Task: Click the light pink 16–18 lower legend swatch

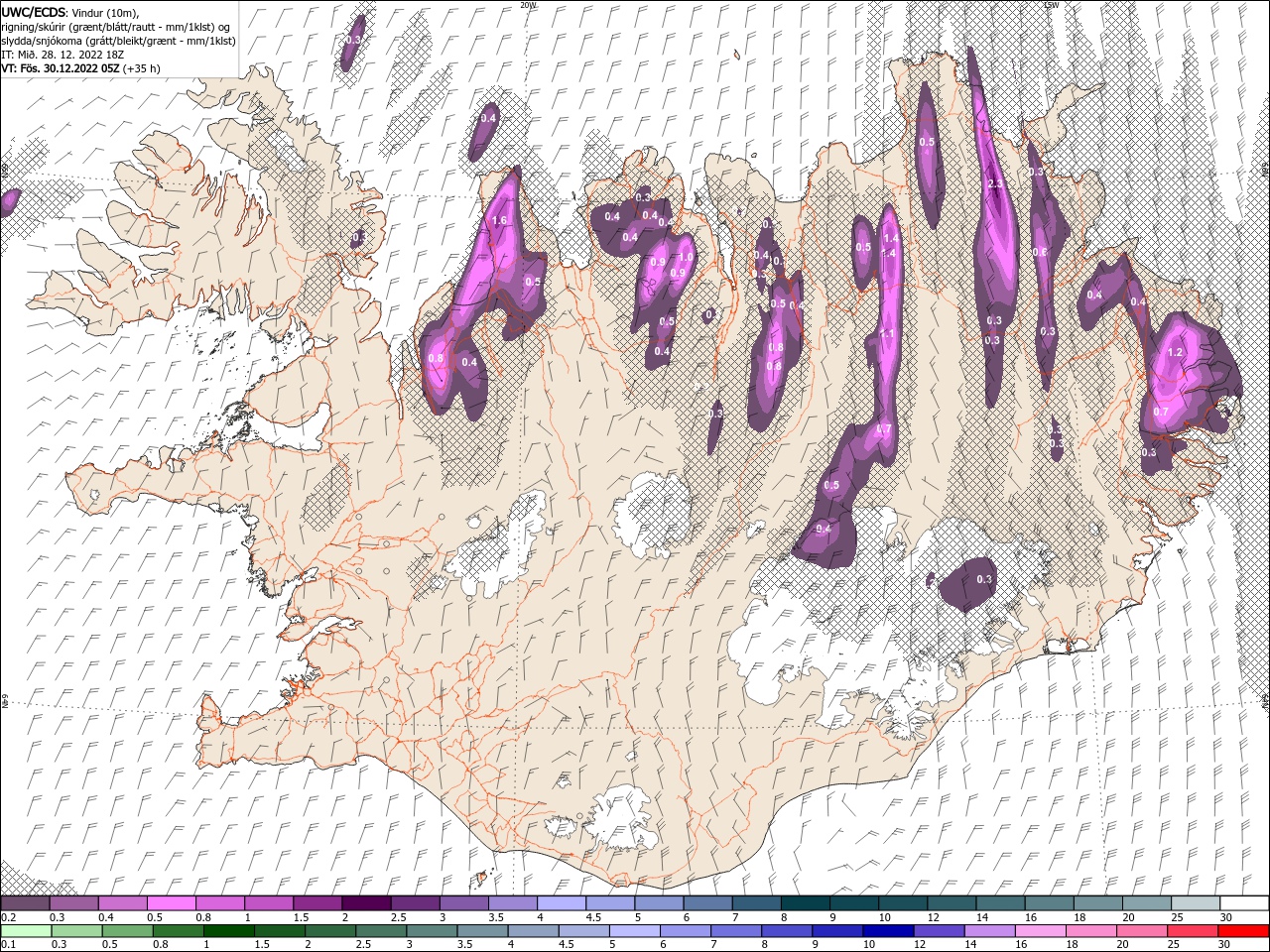Action: (1041, 931)
